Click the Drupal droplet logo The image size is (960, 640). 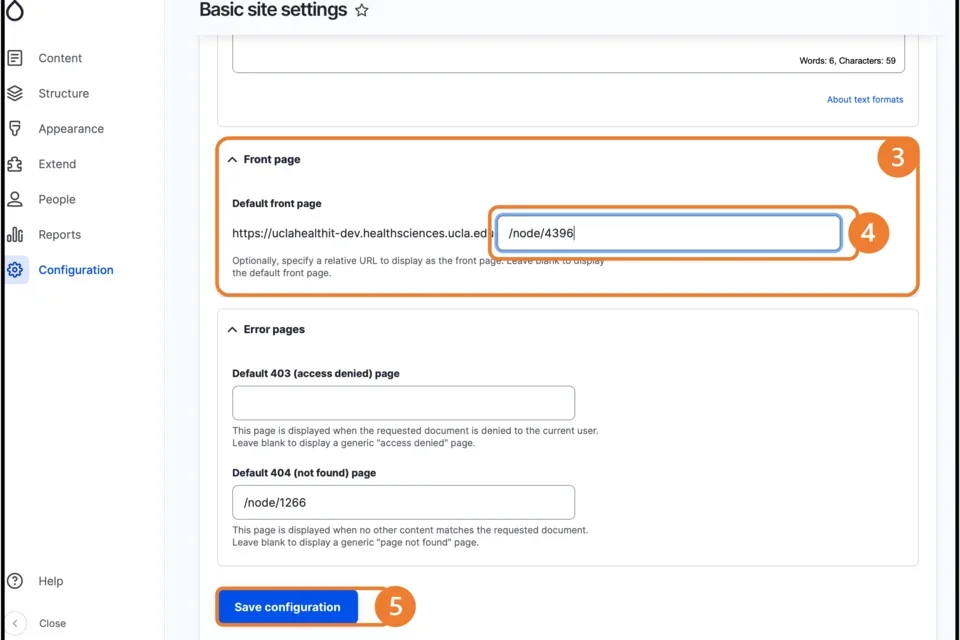[x=14, y=11]
